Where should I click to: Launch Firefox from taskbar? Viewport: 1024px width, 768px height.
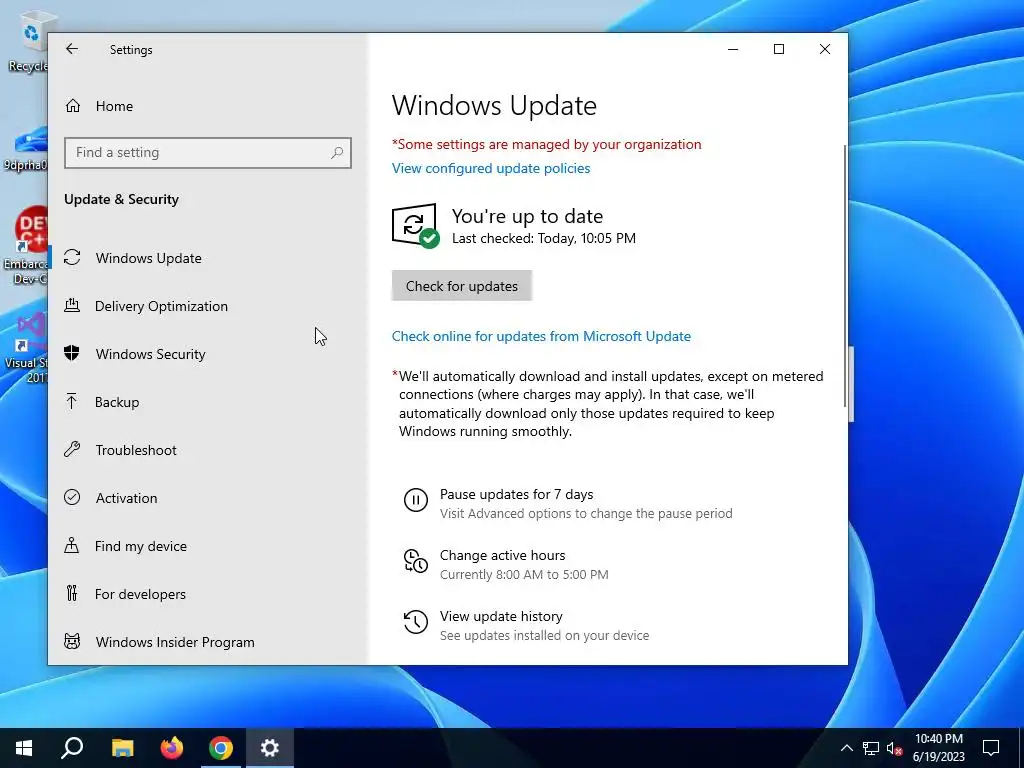click(172, 748)
